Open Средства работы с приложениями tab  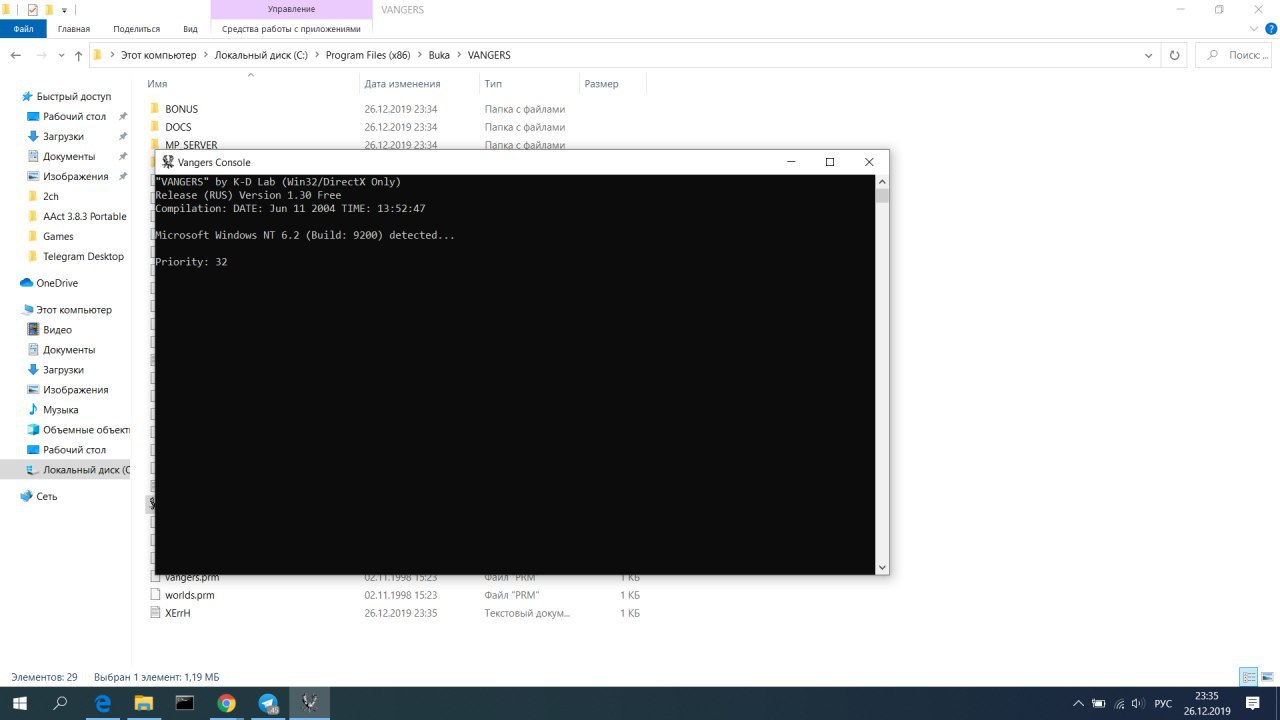pyautogui.click(x=291, y=29)
